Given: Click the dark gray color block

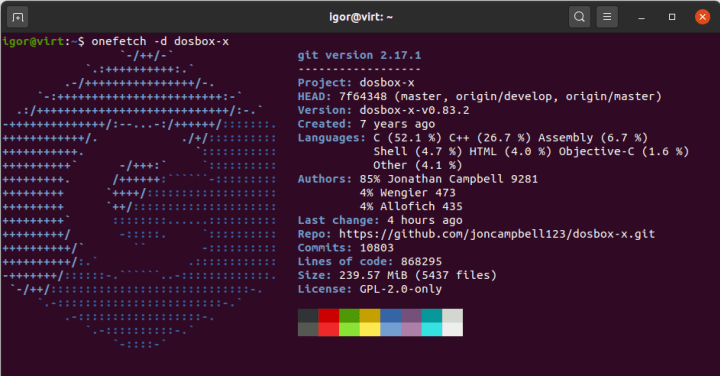Looking at the screenshot, I should [308, 315].
